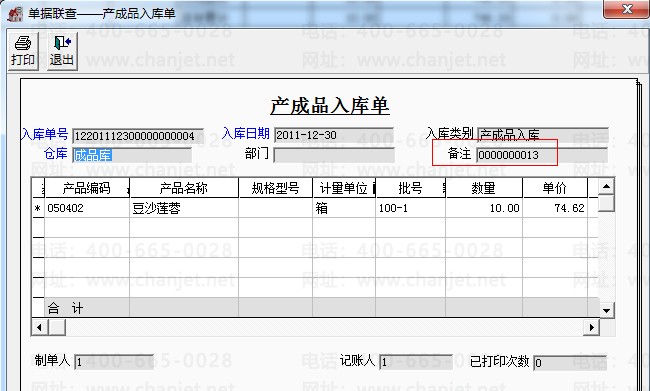Screen dimensions: 650x391
Task: Click the app icon in the title bar
Action: pos(15,14)
